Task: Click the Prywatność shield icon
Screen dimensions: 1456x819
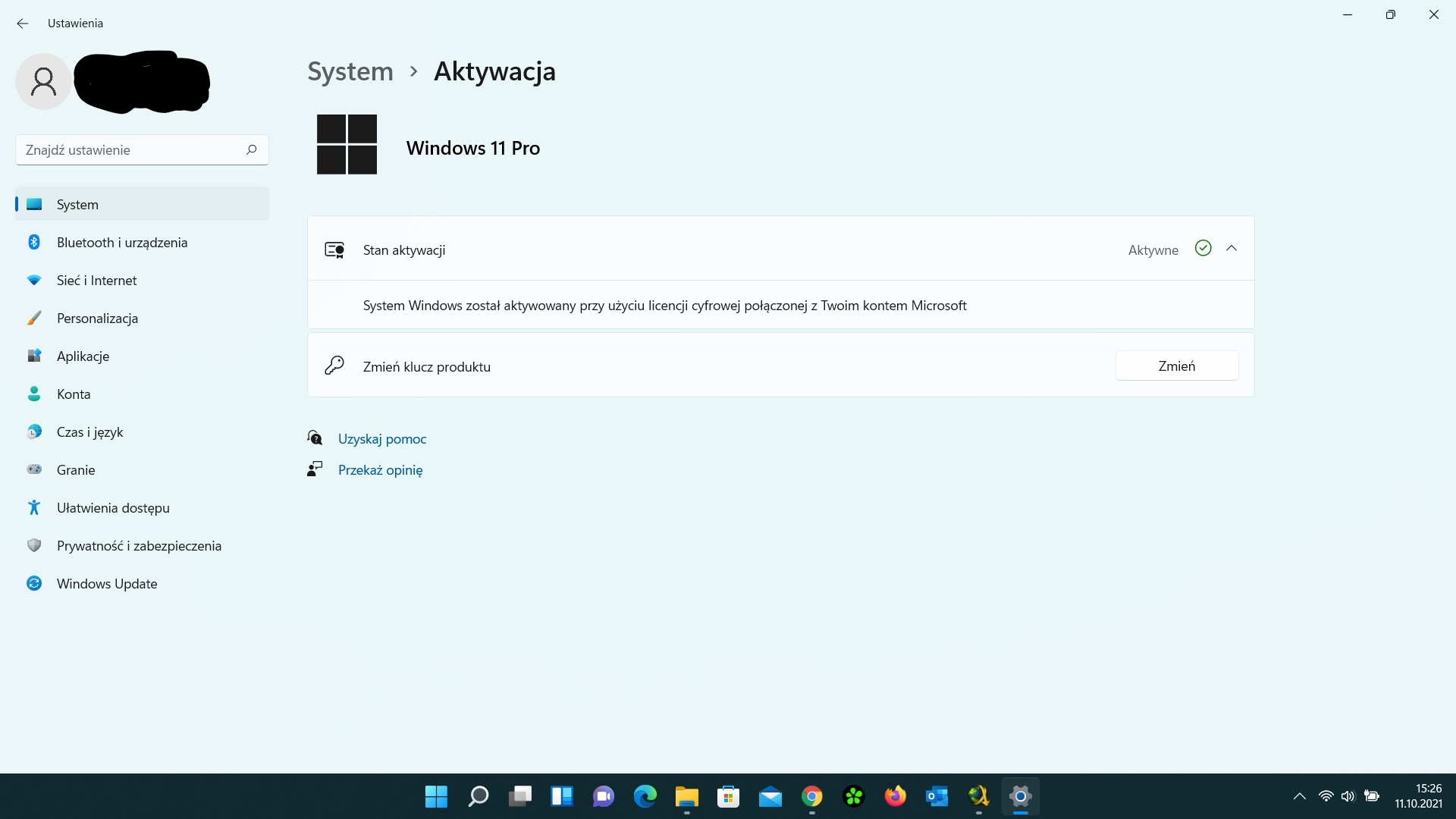Action: coord(34,545)
